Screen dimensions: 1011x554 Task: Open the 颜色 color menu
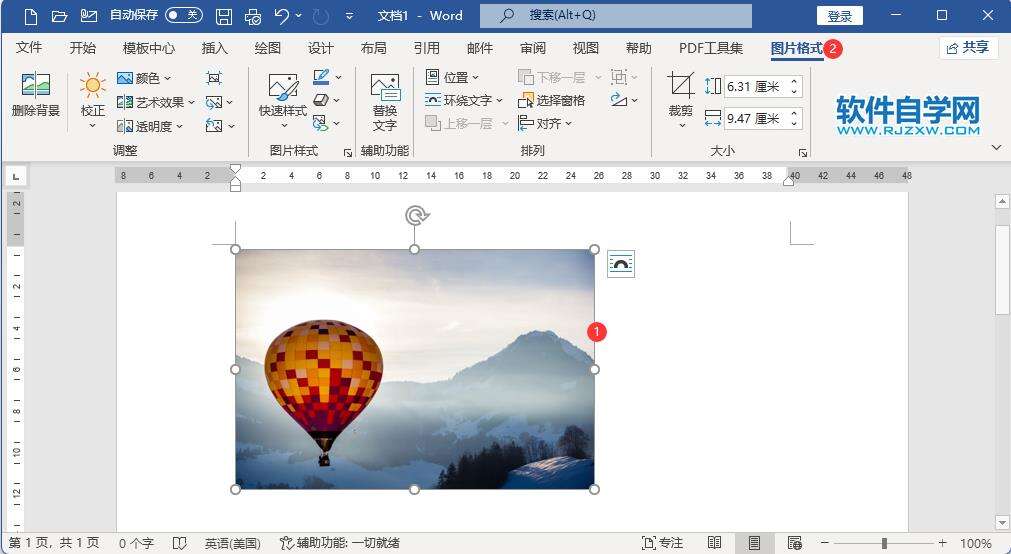(144, 78)
